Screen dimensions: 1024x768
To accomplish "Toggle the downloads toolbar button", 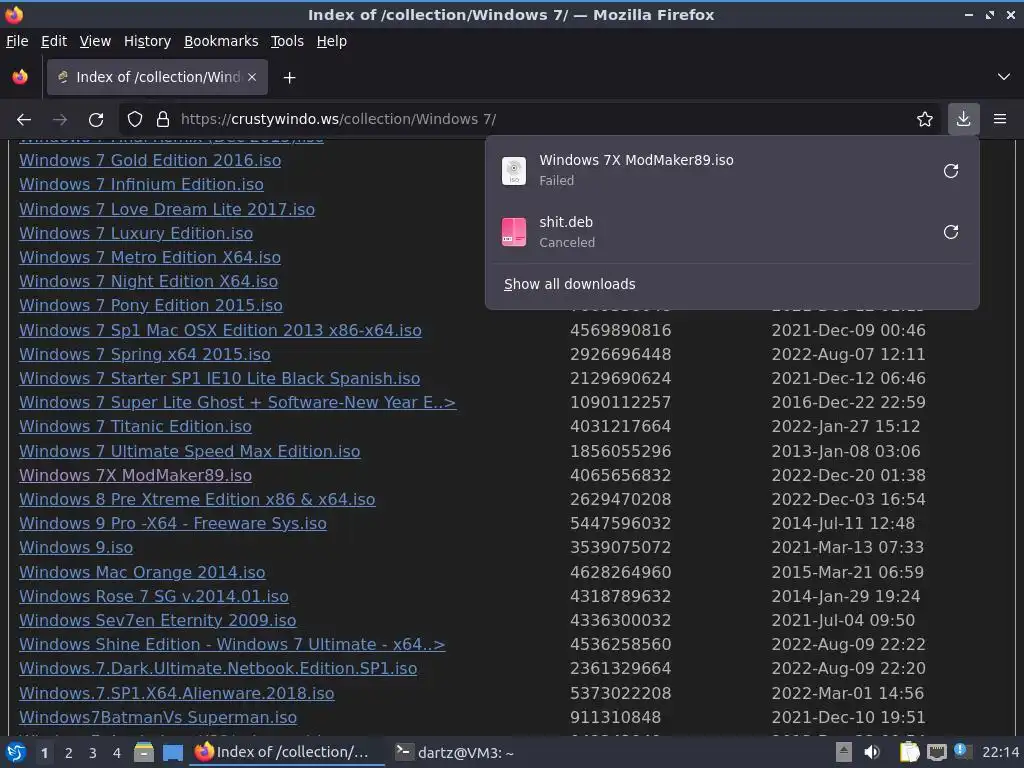I will coord(963,119).
